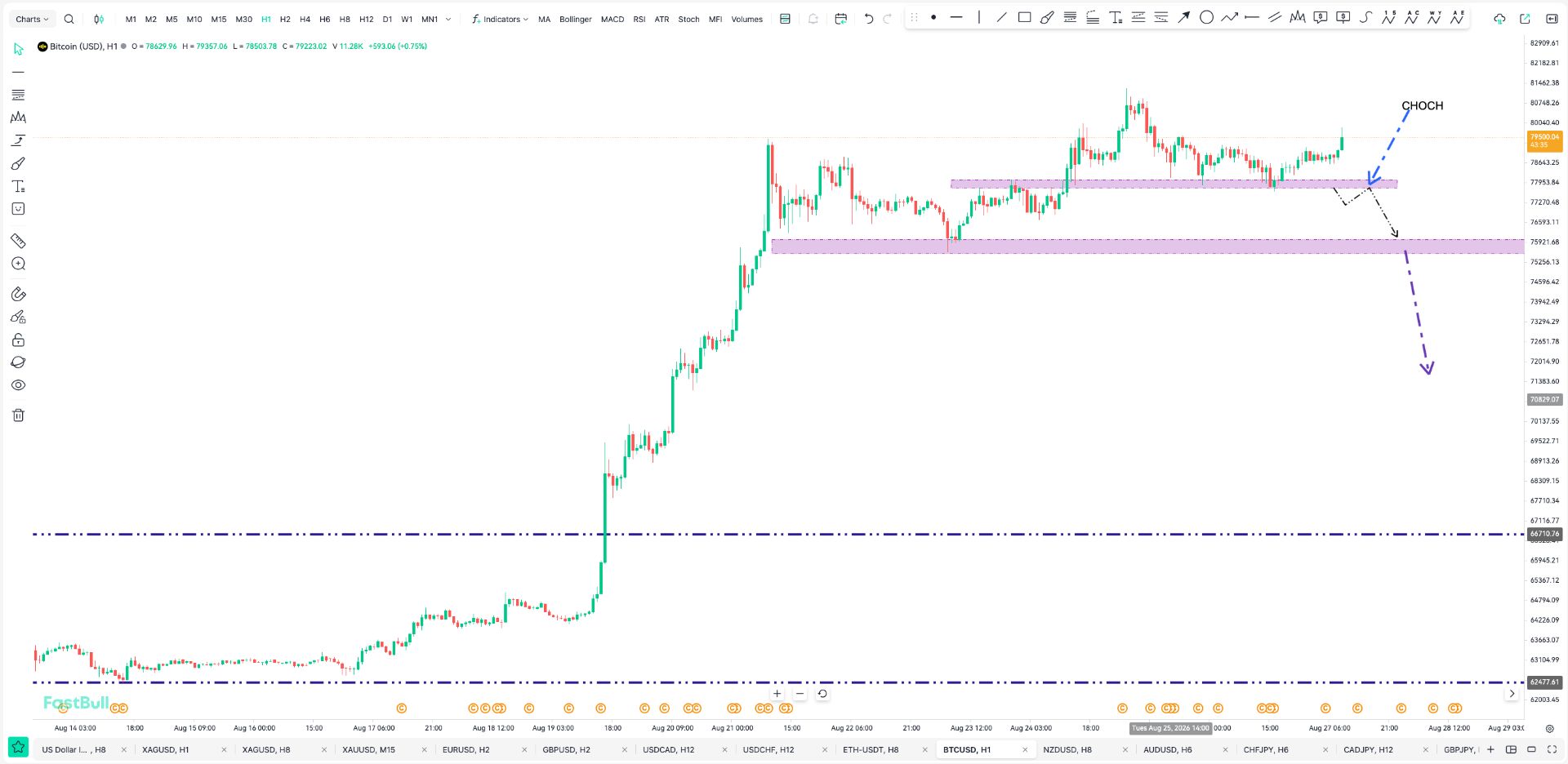Open the symbol search magnifier
1568x764 pixels.
point(69,19)
